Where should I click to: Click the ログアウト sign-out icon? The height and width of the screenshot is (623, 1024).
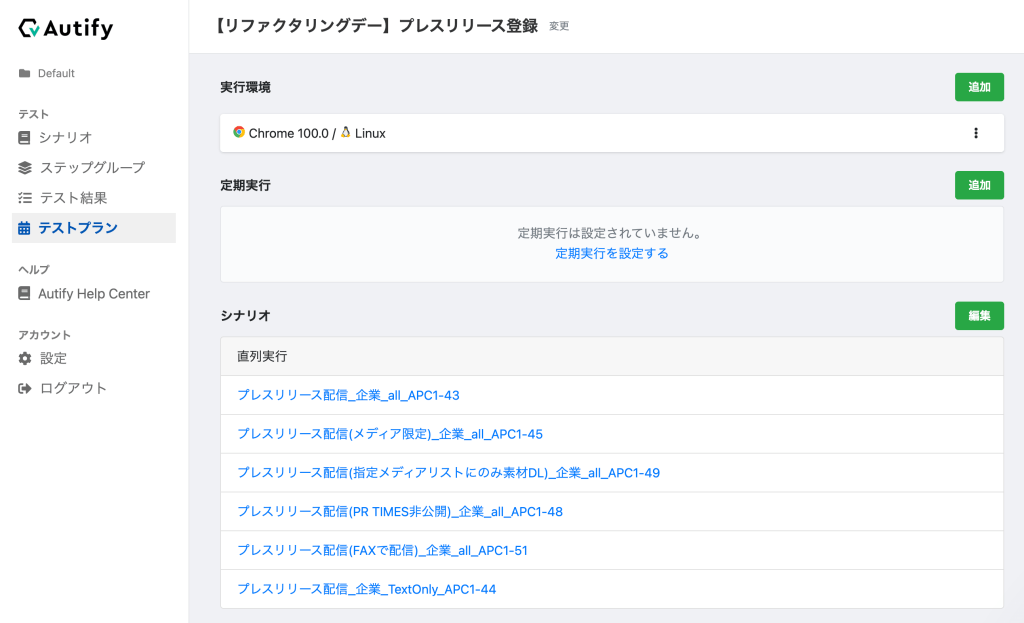[x=25, y=388]
